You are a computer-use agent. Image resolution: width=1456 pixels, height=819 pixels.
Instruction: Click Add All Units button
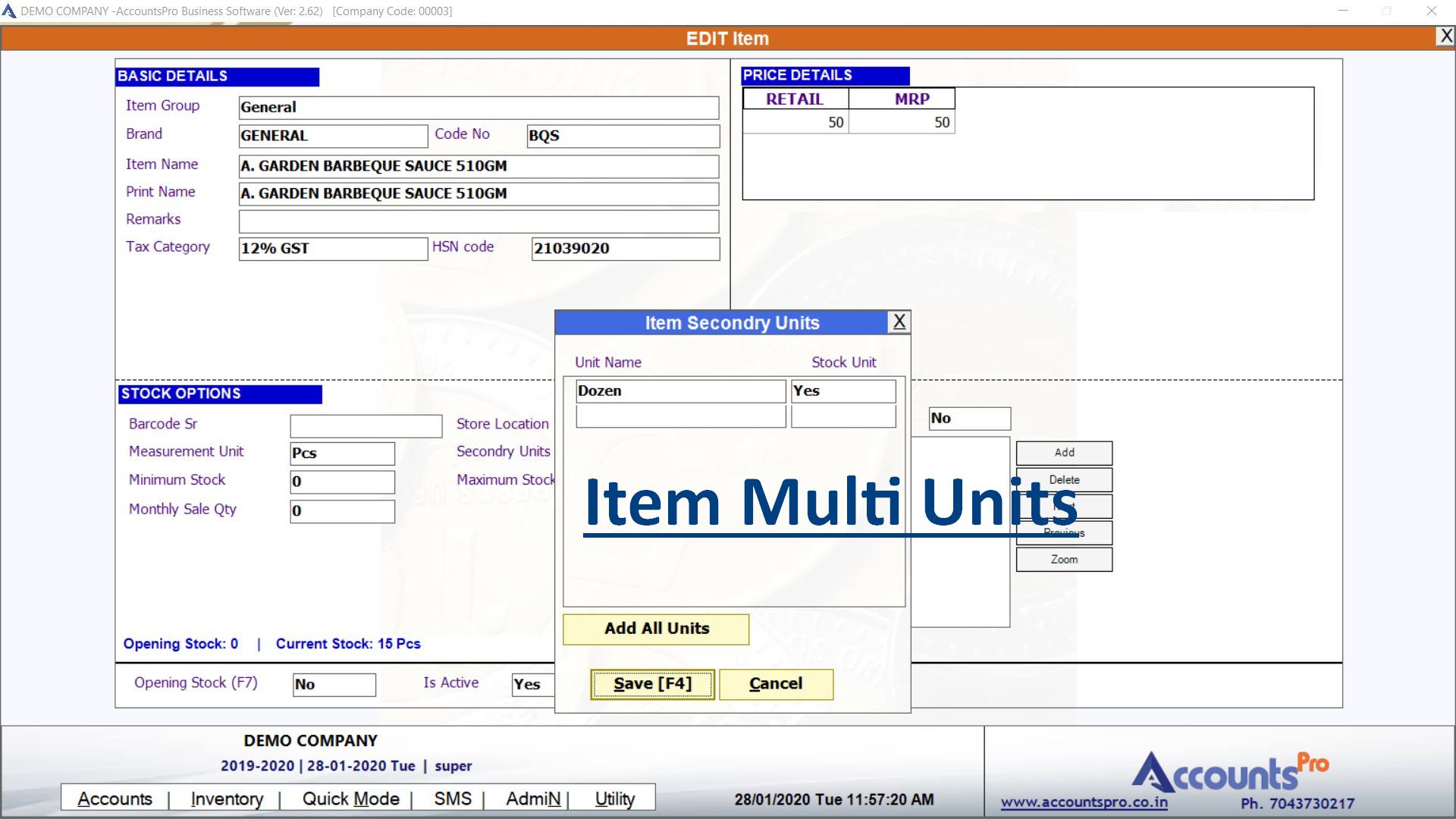coord(656,629)
